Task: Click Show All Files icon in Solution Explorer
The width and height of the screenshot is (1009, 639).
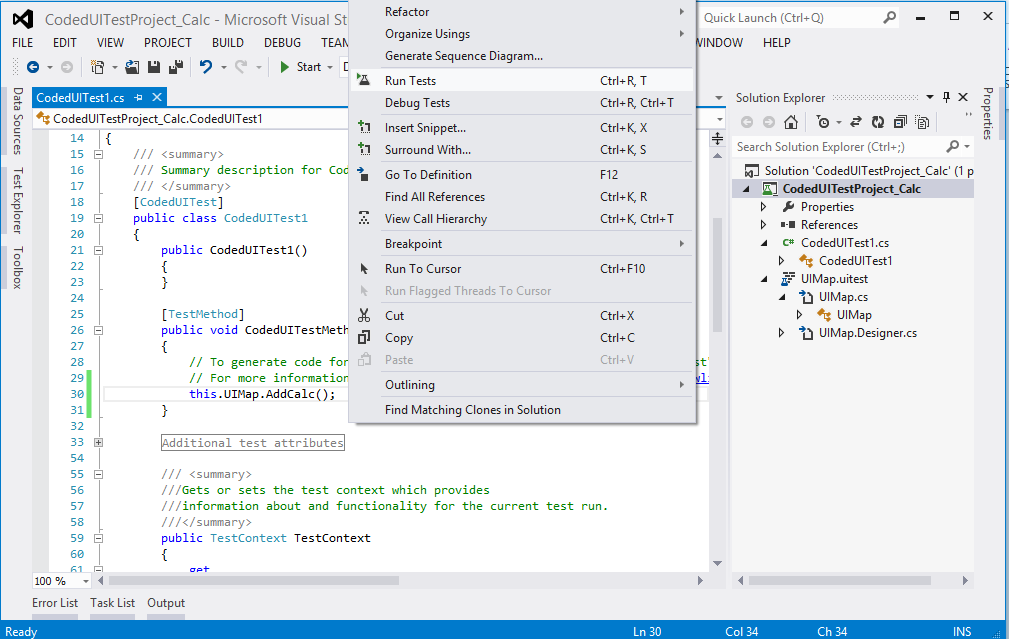Action: (921, 122)
